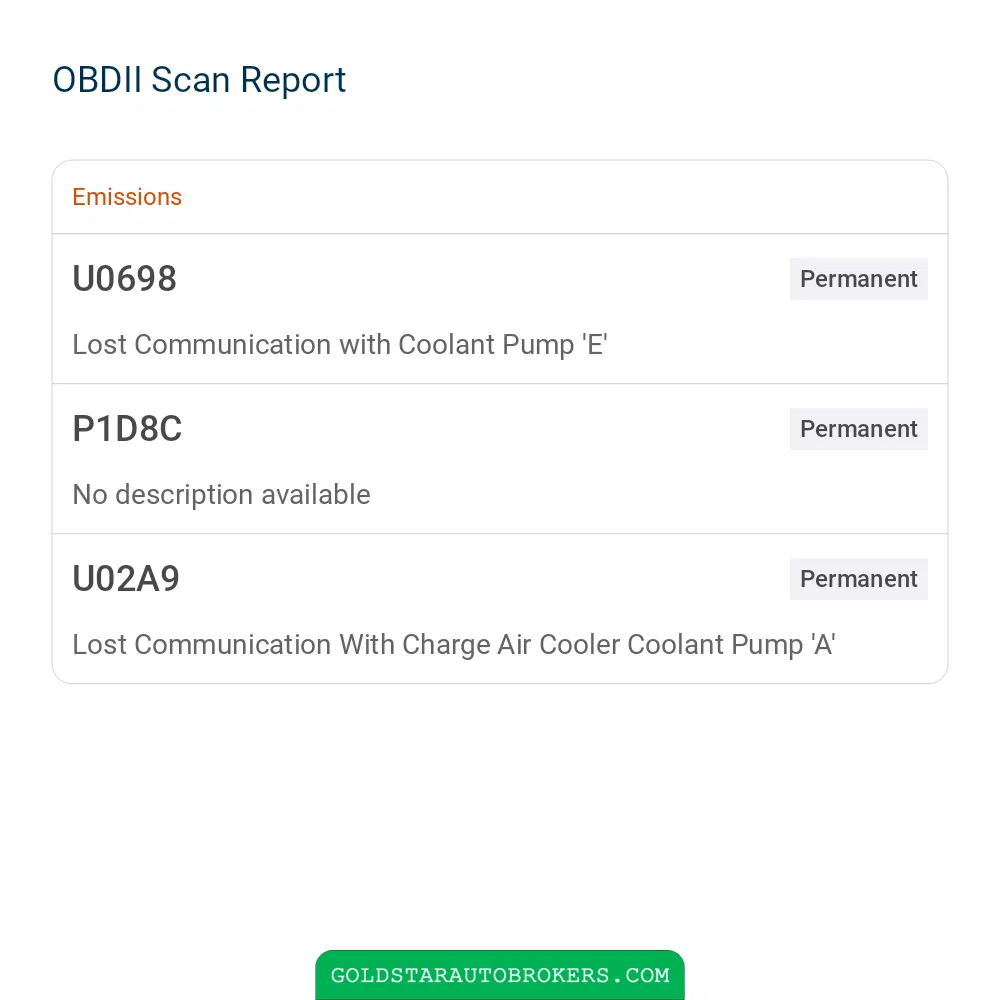Click the OBDII Scan Report heading

[199, 80]
